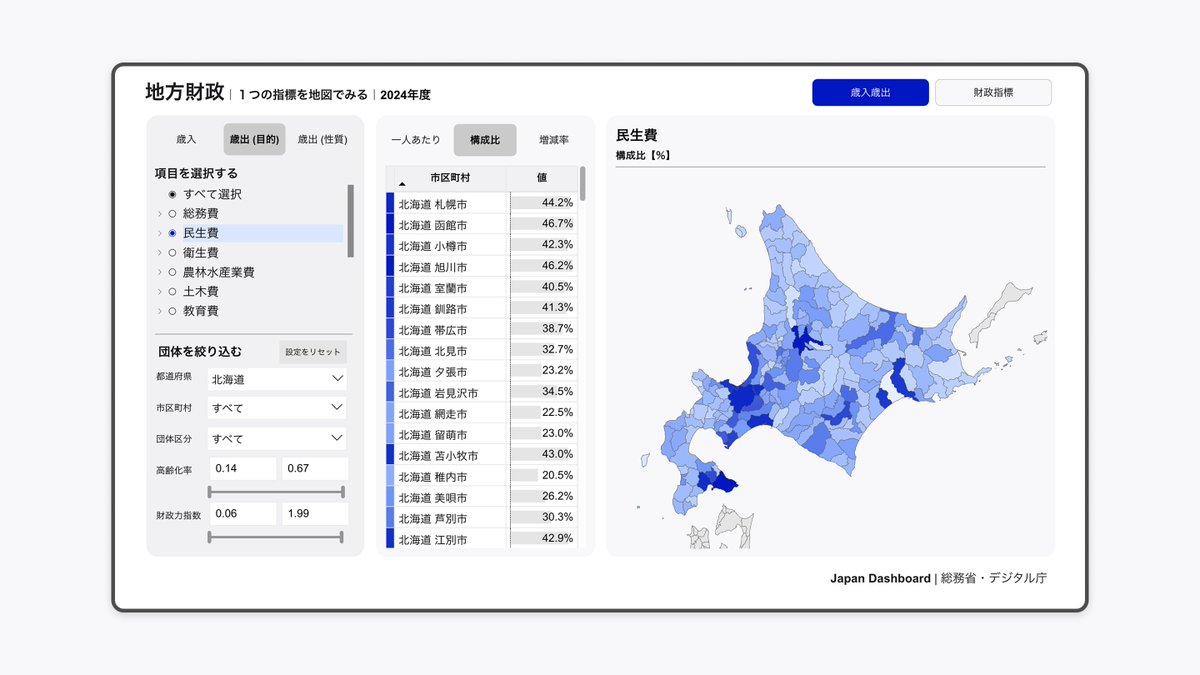This screenshot has height=675, width=1200.
Task: Switch to the 歳出 (性質) tab
Action: click(x=321, y=139)
